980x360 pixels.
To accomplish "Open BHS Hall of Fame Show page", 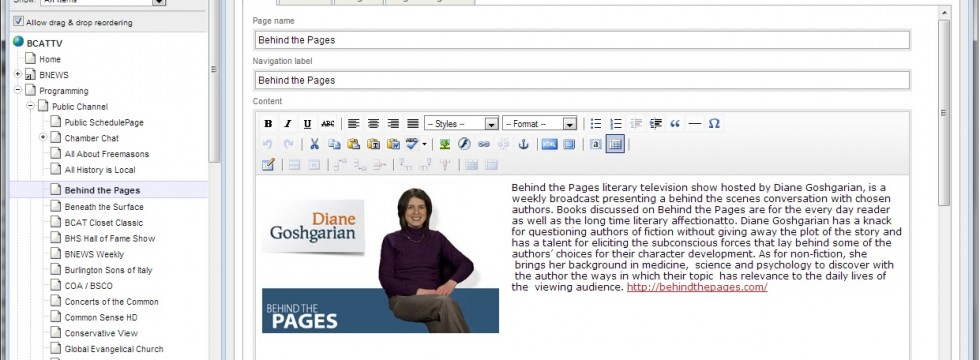I will (109, 238).
